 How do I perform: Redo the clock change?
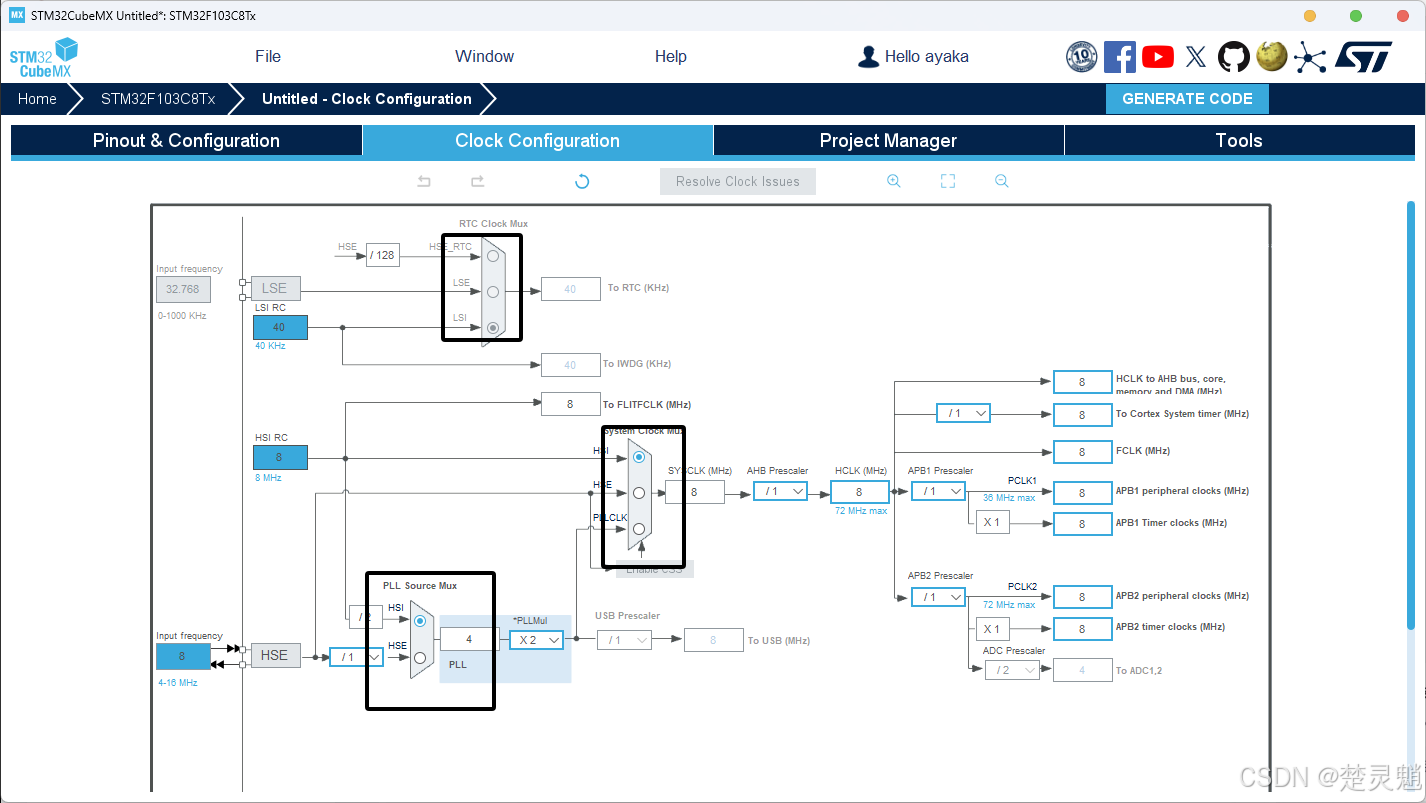point(478,181)
